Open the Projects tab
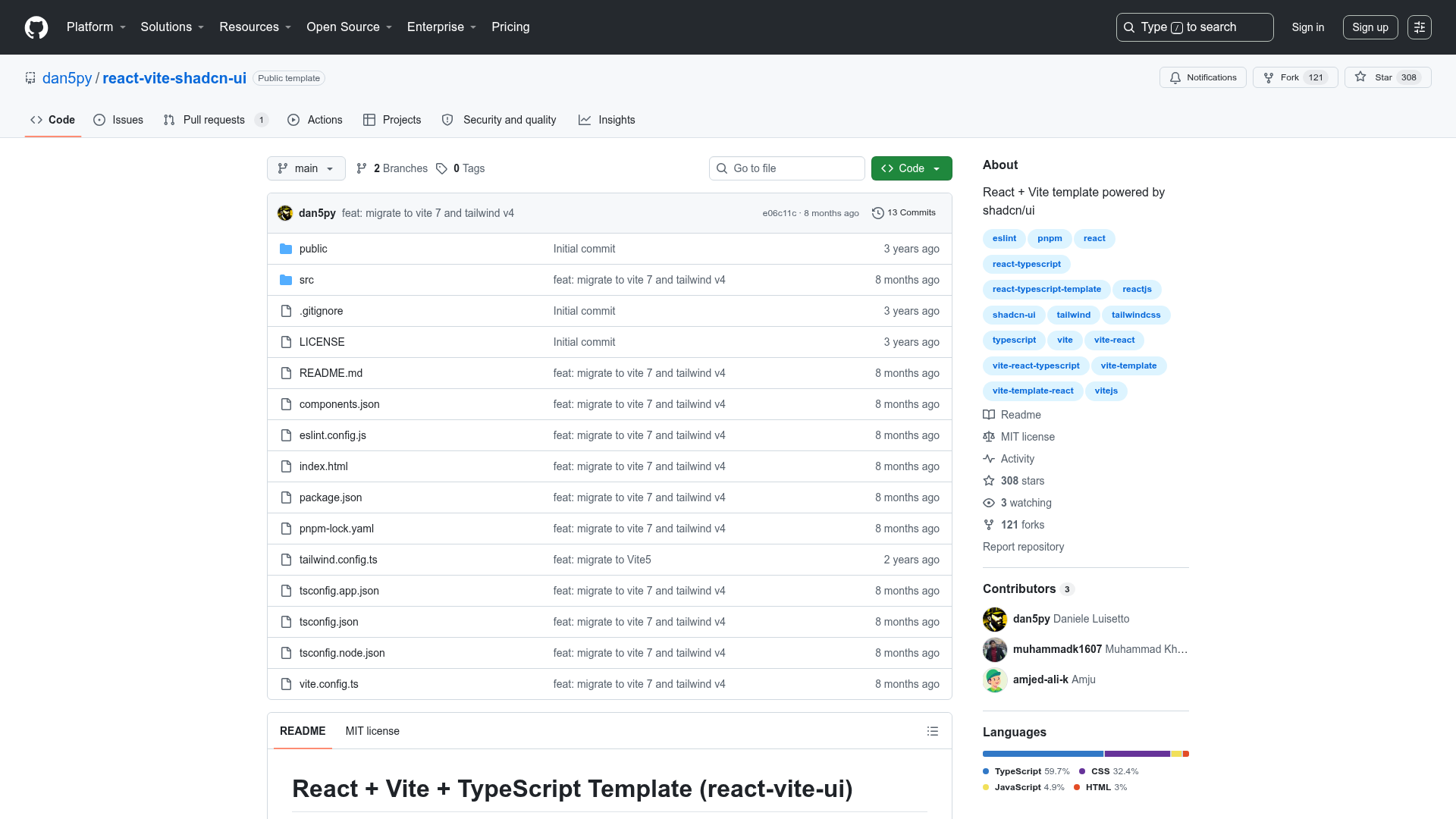The width and height of the screenshot is (1456, 819). (392, 120)
